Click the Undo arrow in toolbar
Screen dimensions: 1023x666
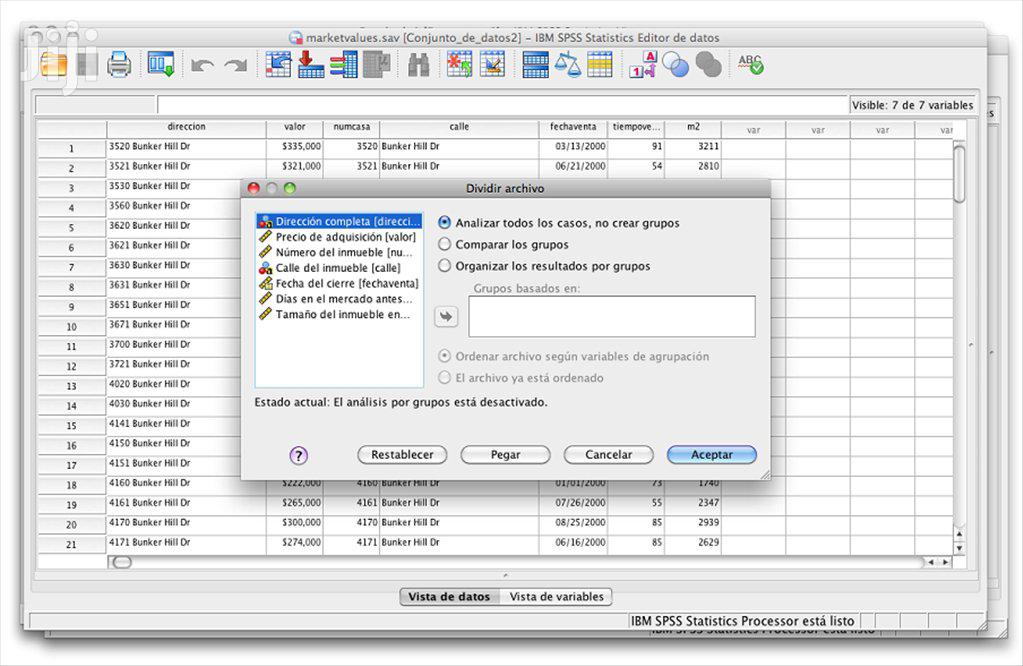[202, 65]
